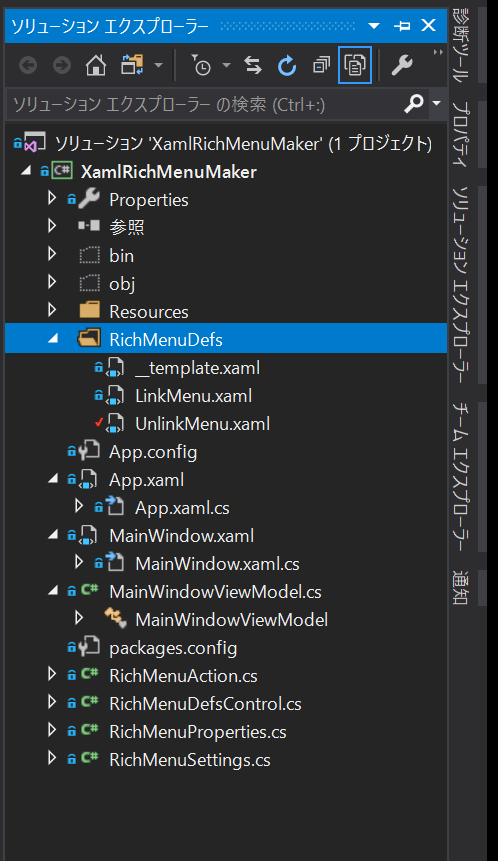
Task: Select the Resources folder icon
Action: [89, 311]
